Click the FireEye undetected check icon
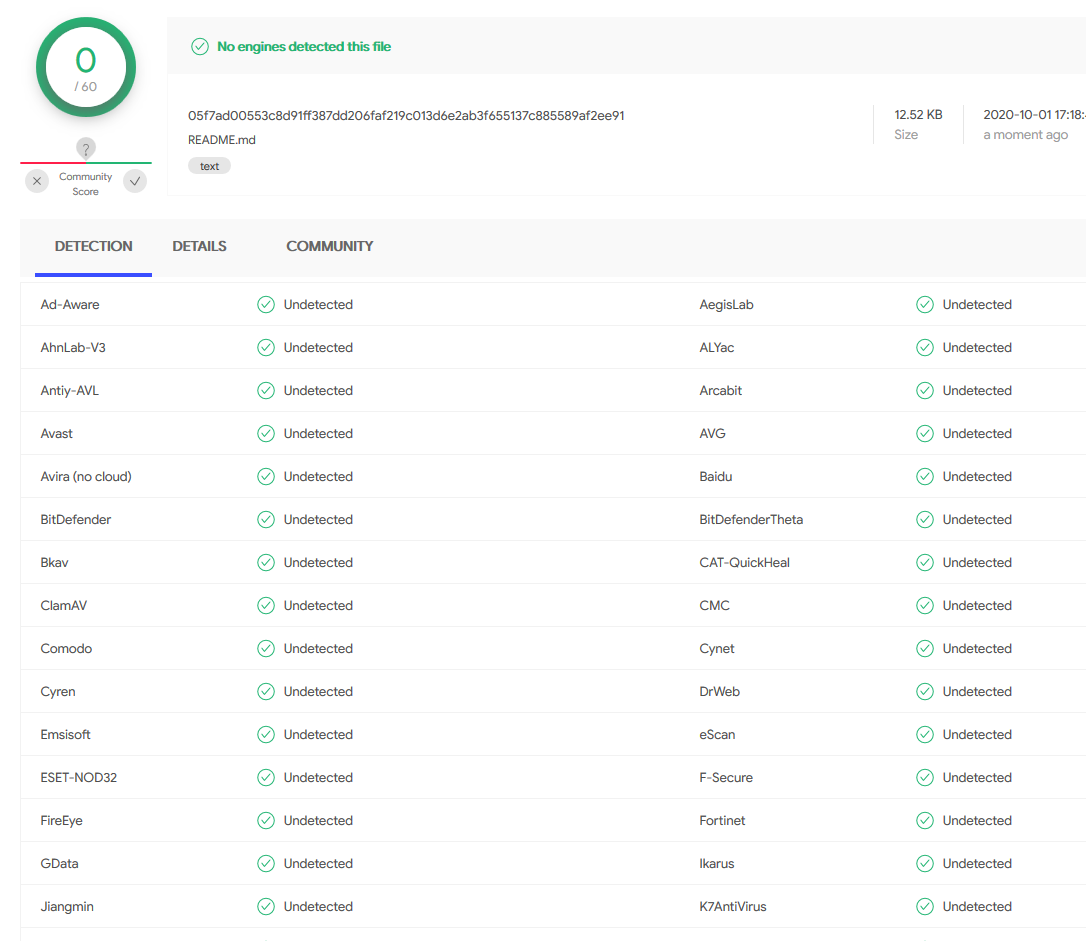Screen dimensions: 1086x941 (266, 821)
